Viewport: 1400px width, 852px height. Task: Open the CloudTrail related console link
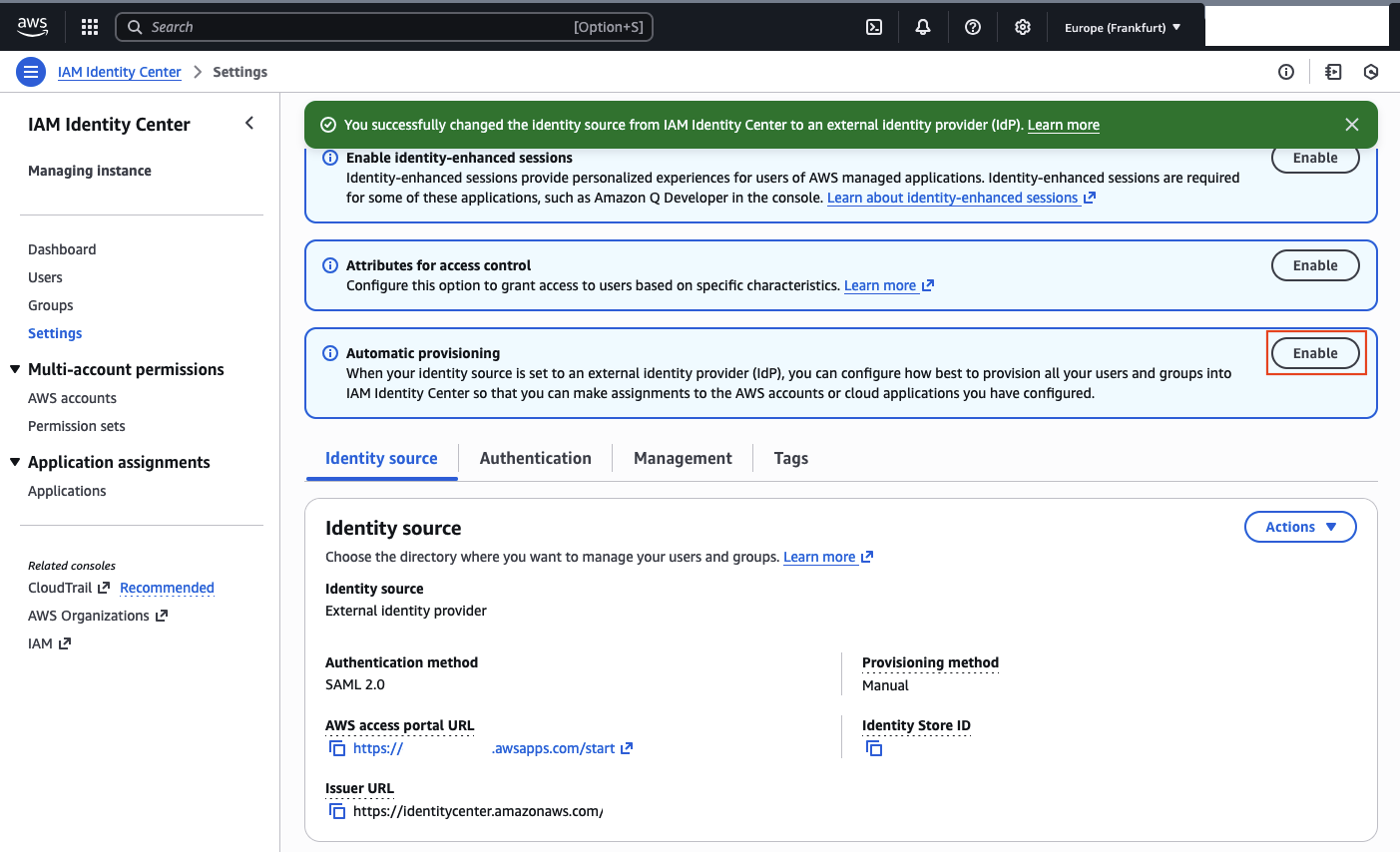tap(61, 588)
